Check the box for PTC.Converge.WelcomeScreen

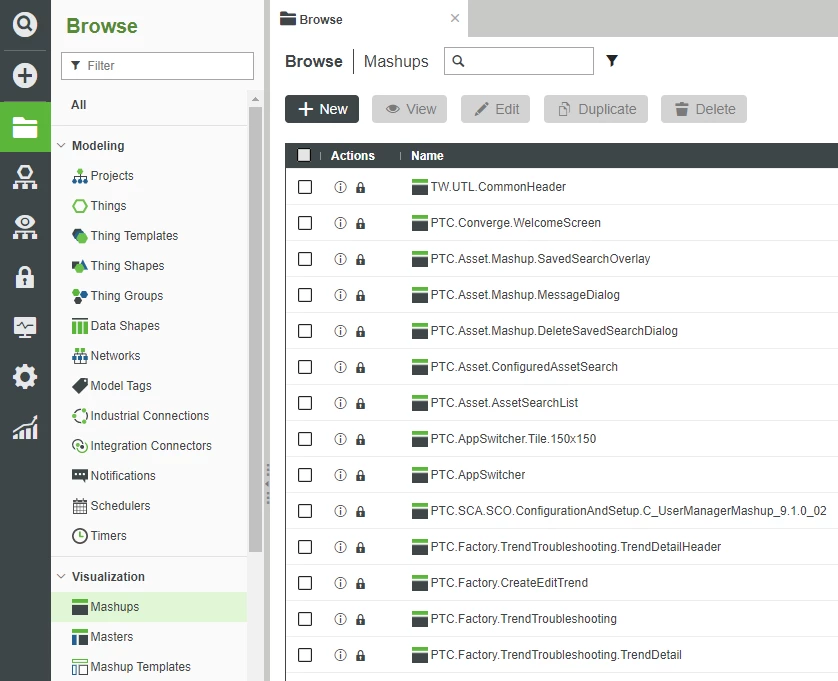point(305,223)
